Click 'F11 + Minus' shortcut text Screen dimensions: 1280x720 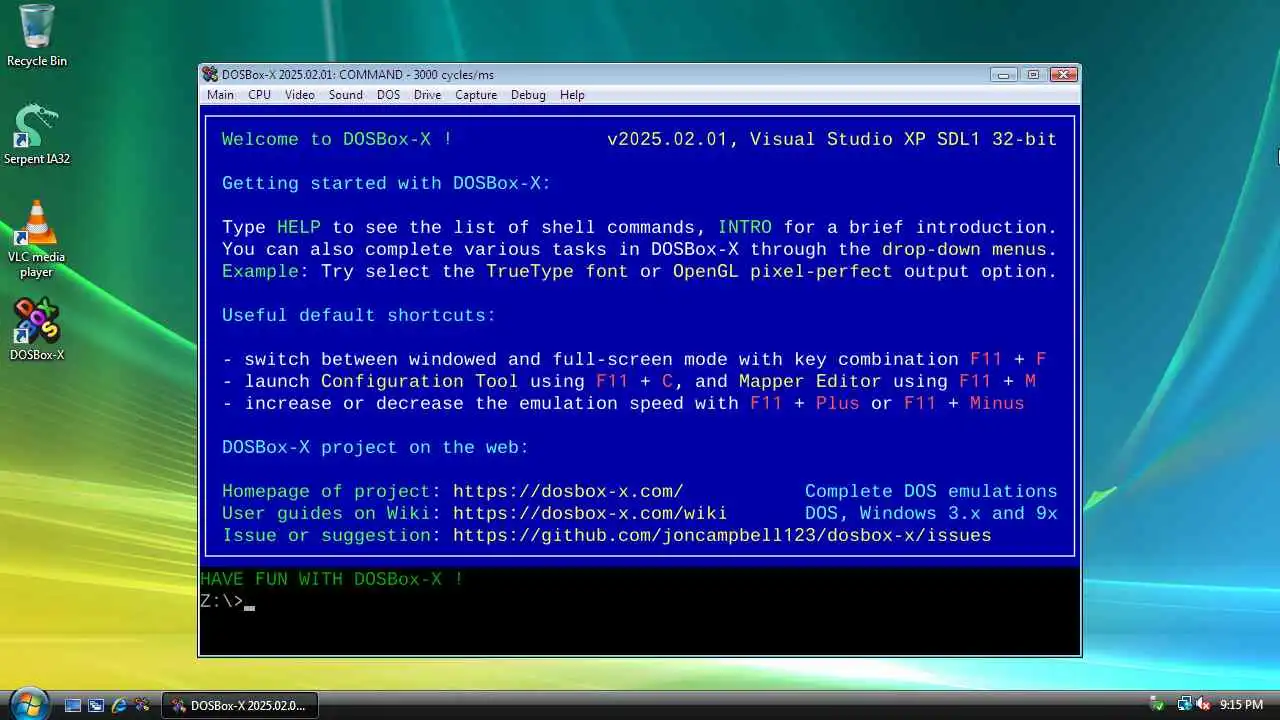[964, 403]
